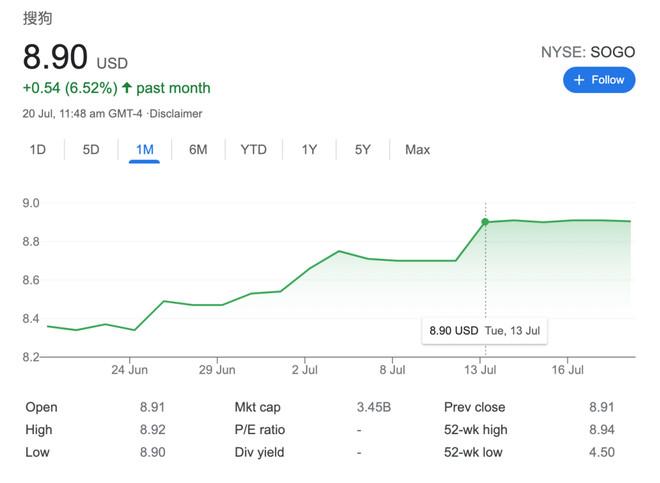Switch to the YTD chart range
This screenshot has height=483, width=660.
[253, 149]
